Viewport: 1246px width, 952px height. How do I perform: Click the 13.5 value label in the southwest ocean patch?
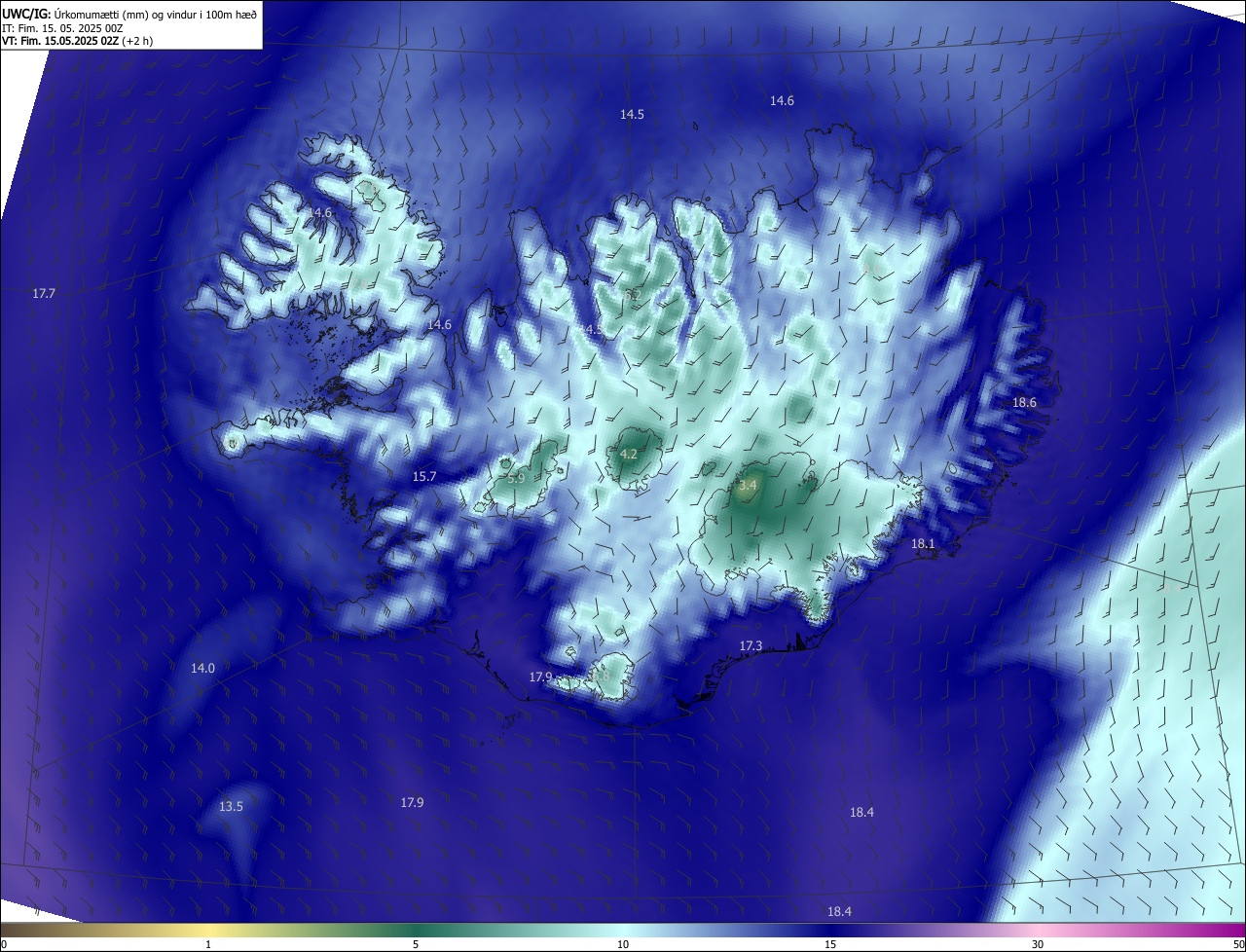point(231,806)
